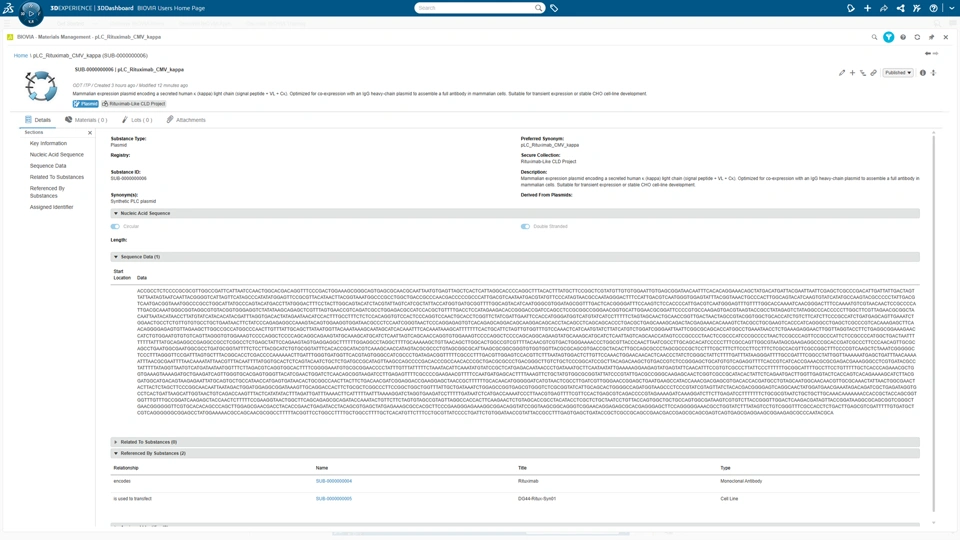Viewport: 960px width, 540px height.
Task: Collapse the Sequence Data (1) section
Action: coord(515,257)
